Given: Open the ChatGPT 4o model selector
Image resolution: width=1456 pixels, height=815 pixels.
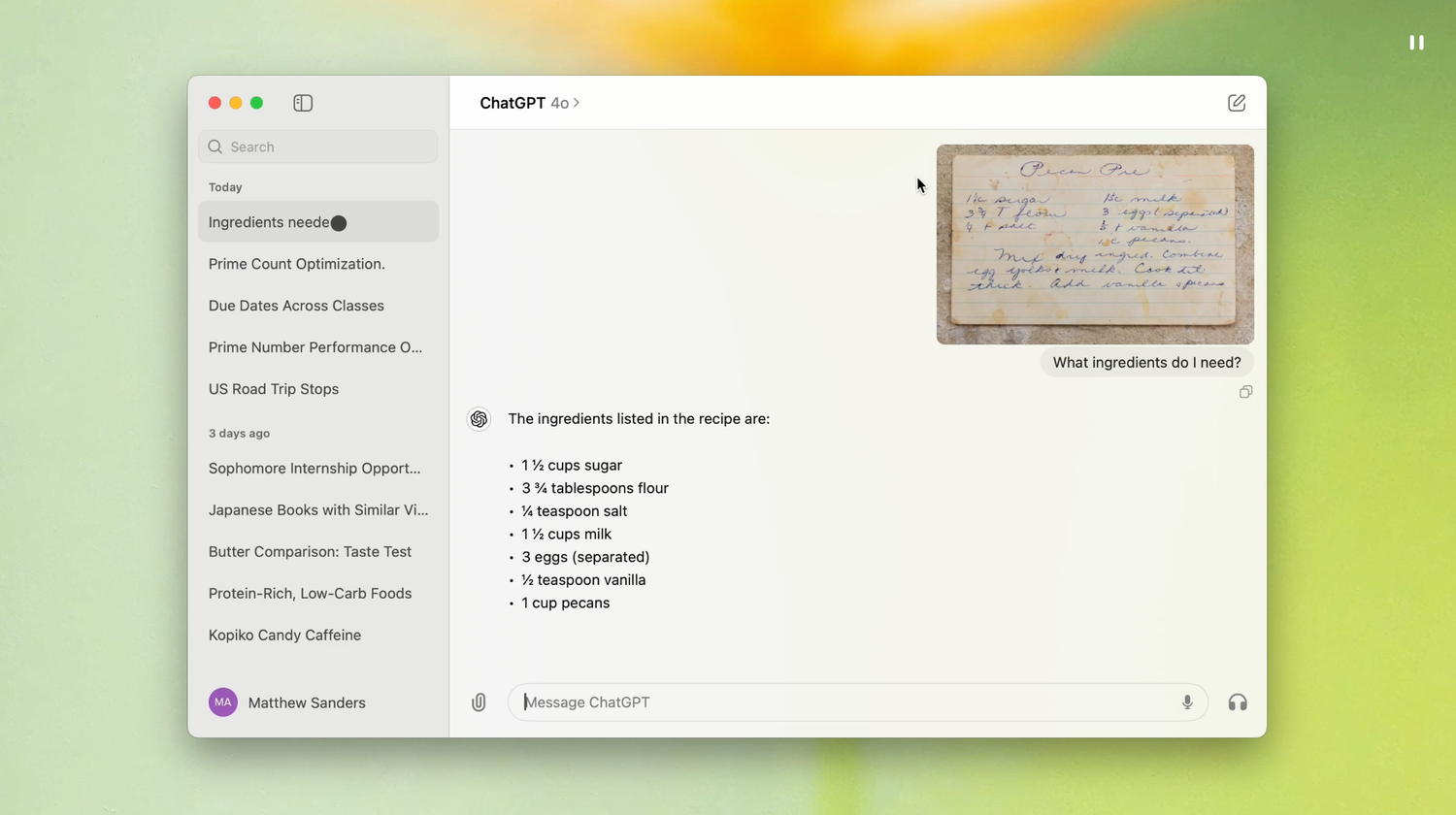Looking at the screenshot, I should click(x=529, y=103).
